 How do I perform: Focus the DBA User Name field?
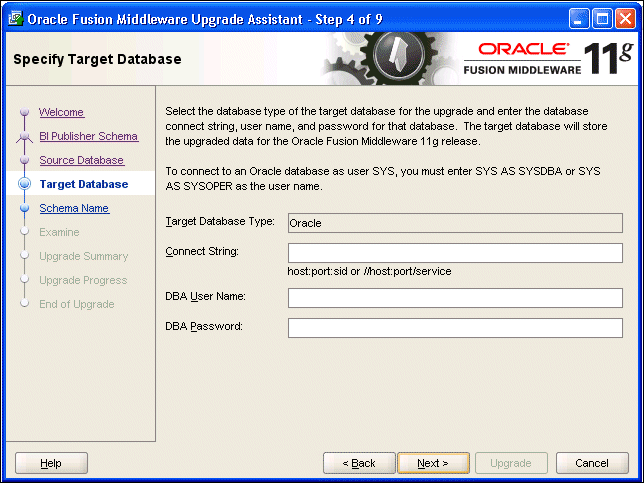pos(455,298)
